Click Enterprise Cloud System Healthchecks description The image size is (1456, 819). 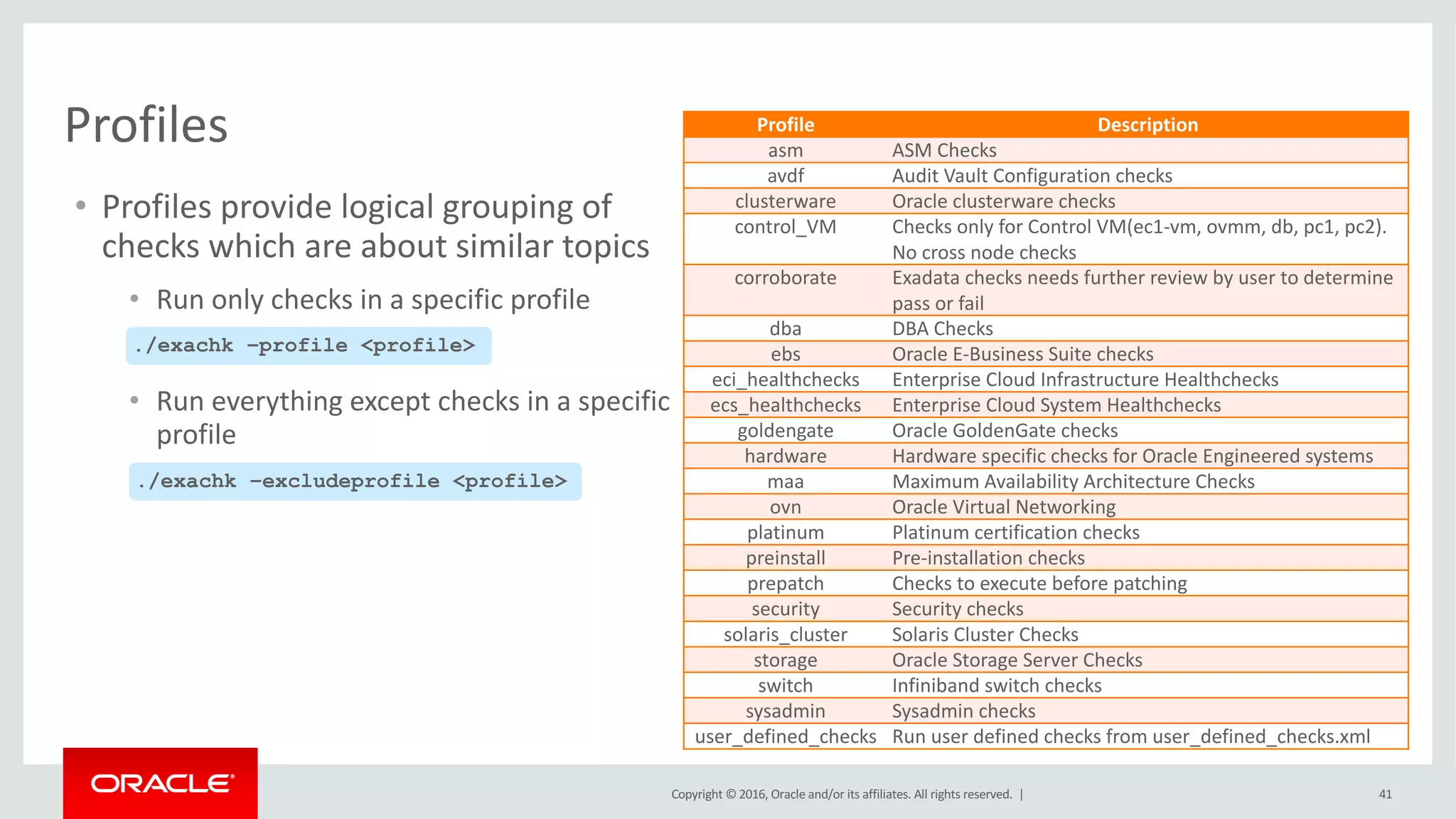coord(1056,405)
